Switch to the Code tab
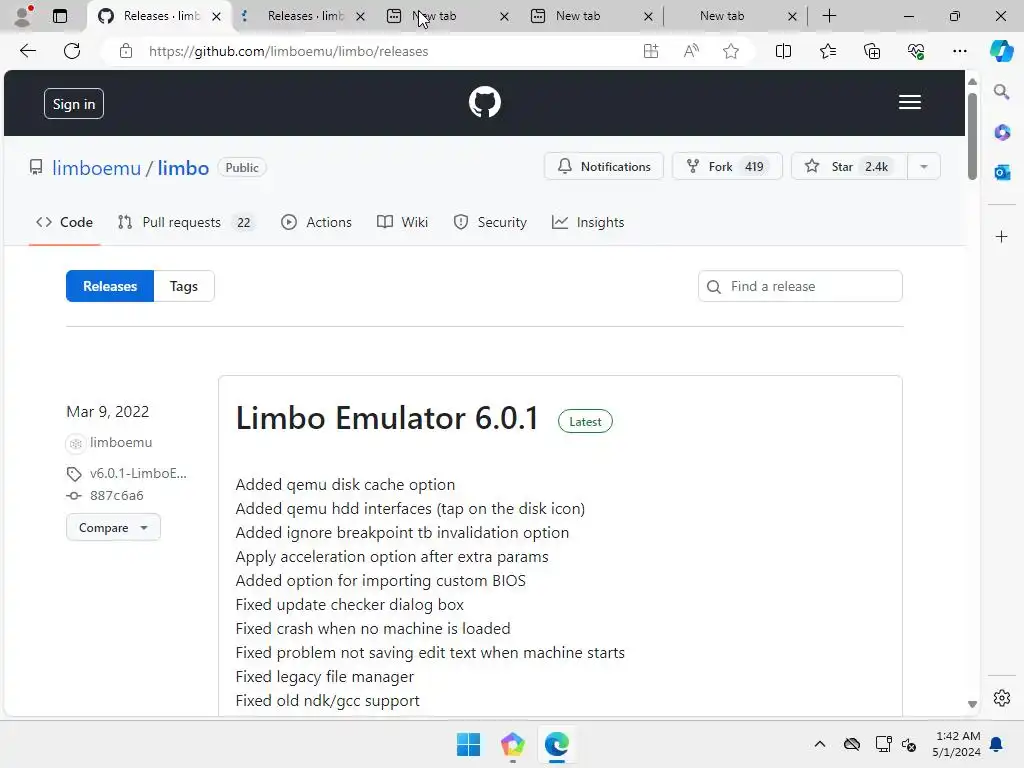The height and width of the screenshot is (768, 1024). point(64,222)
